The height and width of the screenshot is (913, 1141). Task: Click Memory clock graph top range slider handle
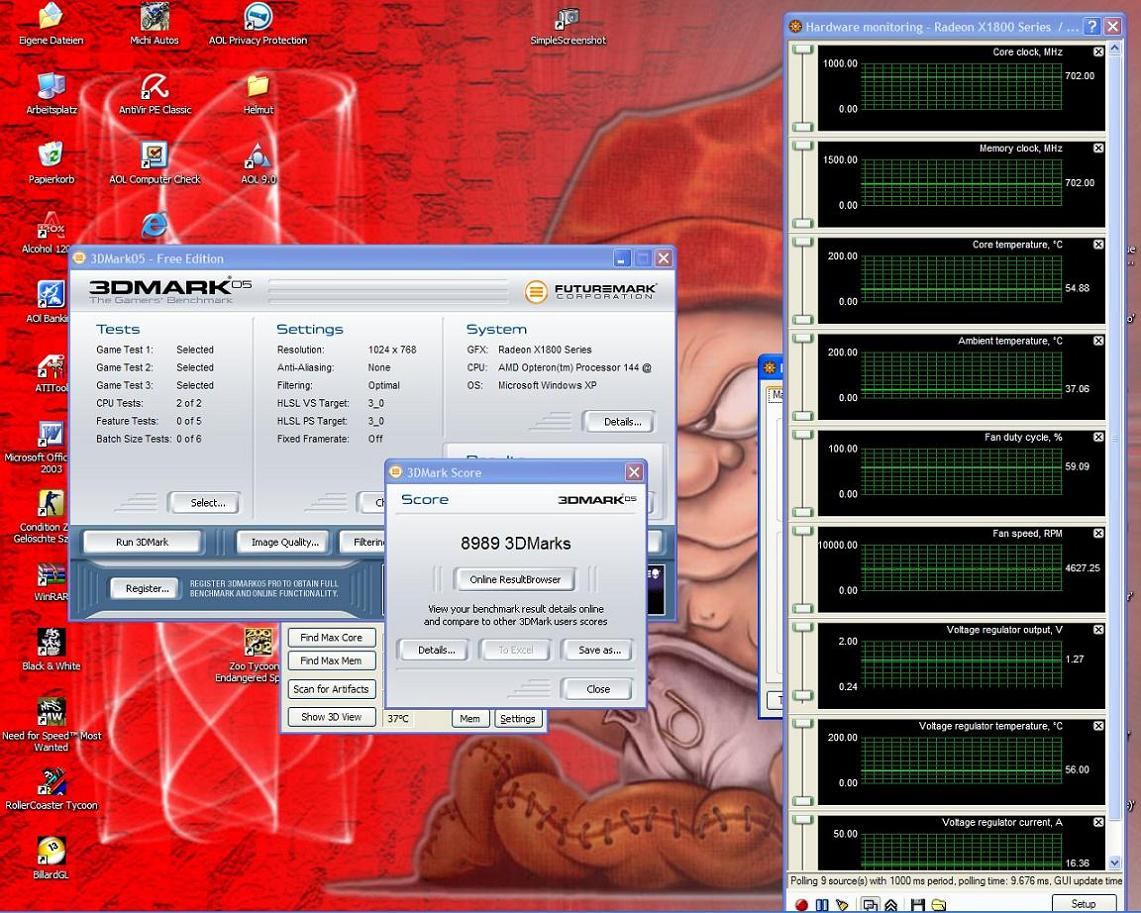[802, 145]
